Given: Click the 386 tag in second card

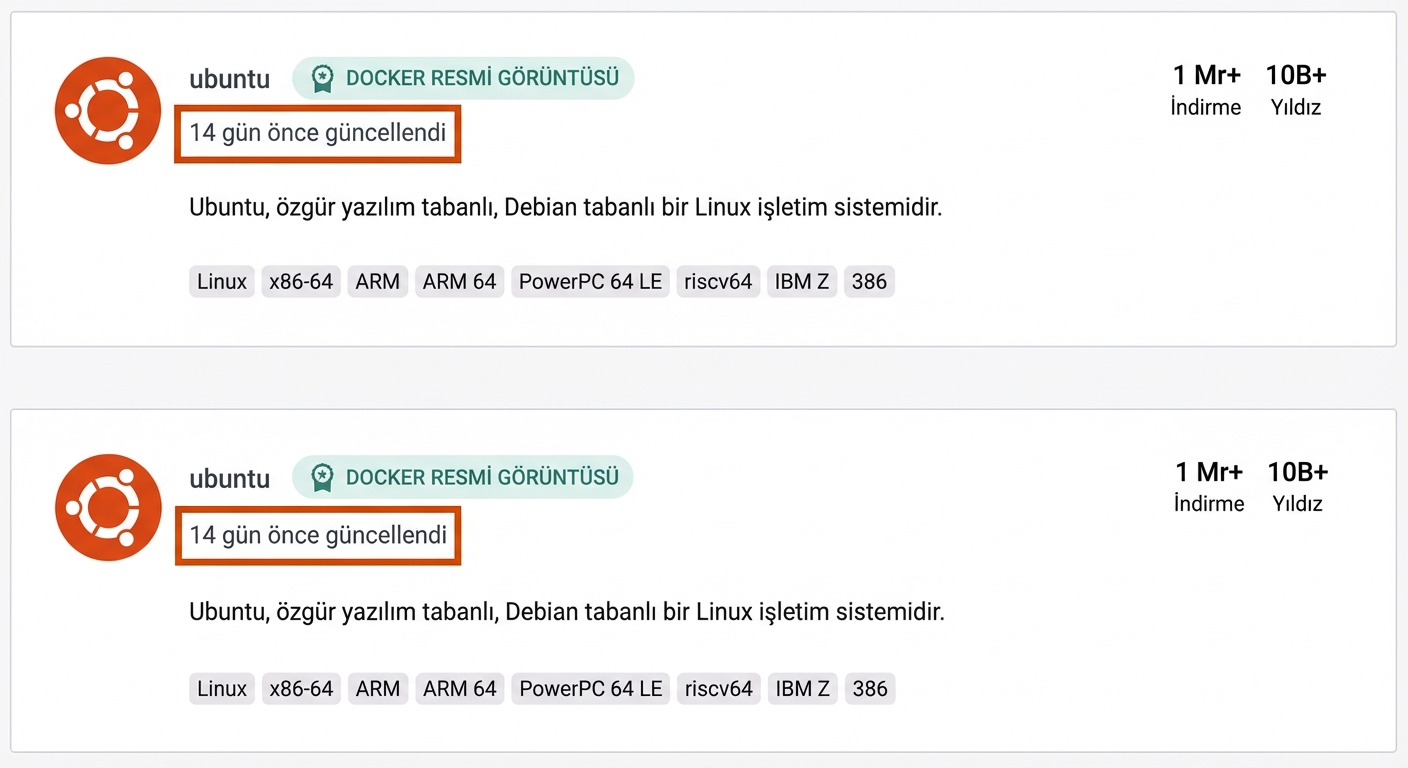Looking at the screenshot, I should coord(869,688).
